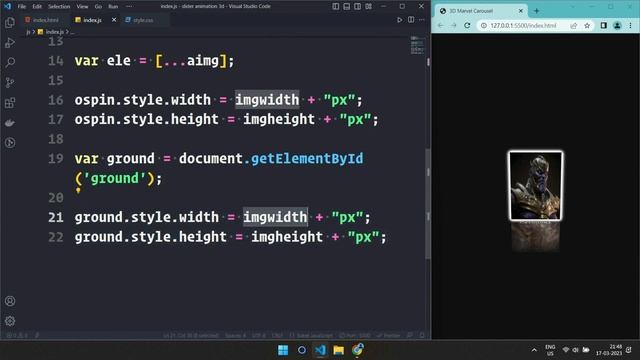Screen dimensions: 640x360
Task: Open the Chrome profile avatar
Action: (617, 25)
